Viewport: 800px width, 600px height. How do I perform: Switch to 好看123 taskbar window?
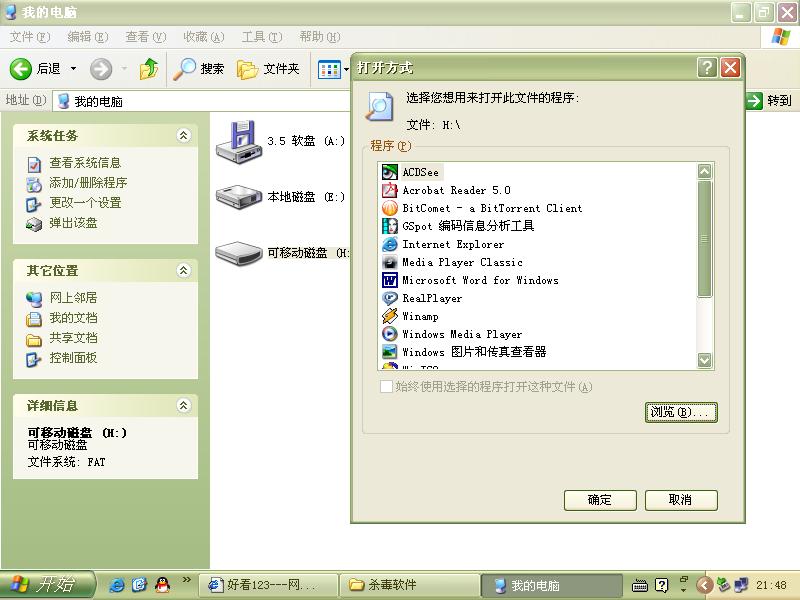pos(268,585)
